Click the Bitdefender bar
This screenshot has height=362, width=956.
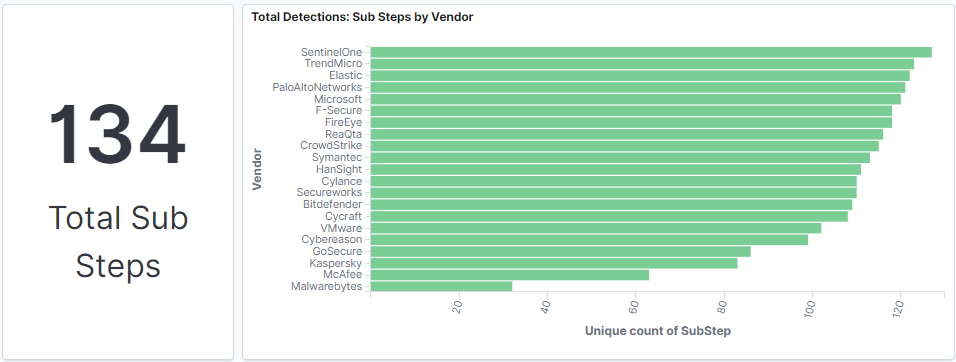click(x=612, y=204)
